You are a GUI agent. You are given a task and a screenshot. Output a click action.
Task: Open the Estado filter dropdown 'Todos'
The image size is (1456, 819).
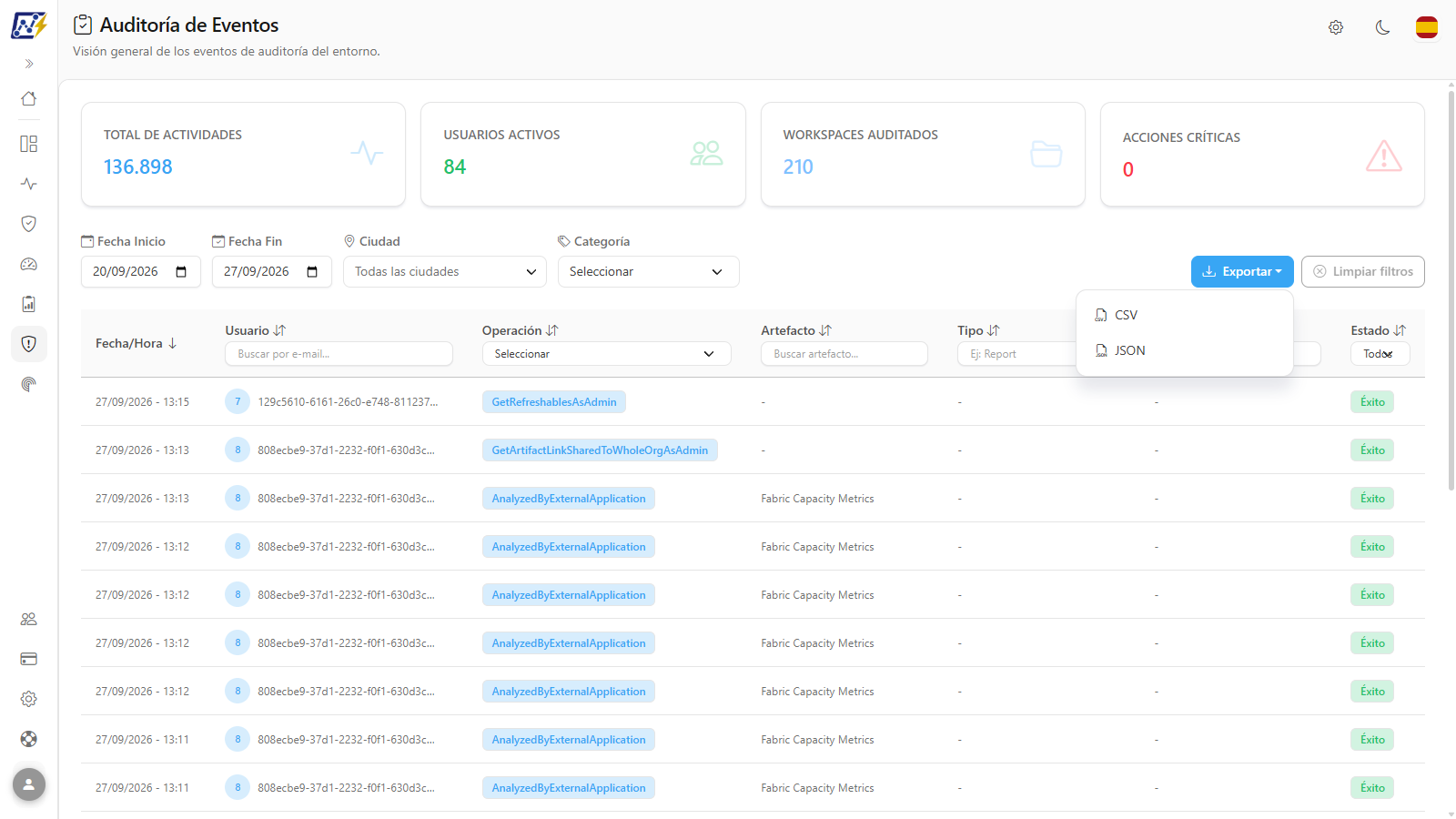click(1380, 354)
